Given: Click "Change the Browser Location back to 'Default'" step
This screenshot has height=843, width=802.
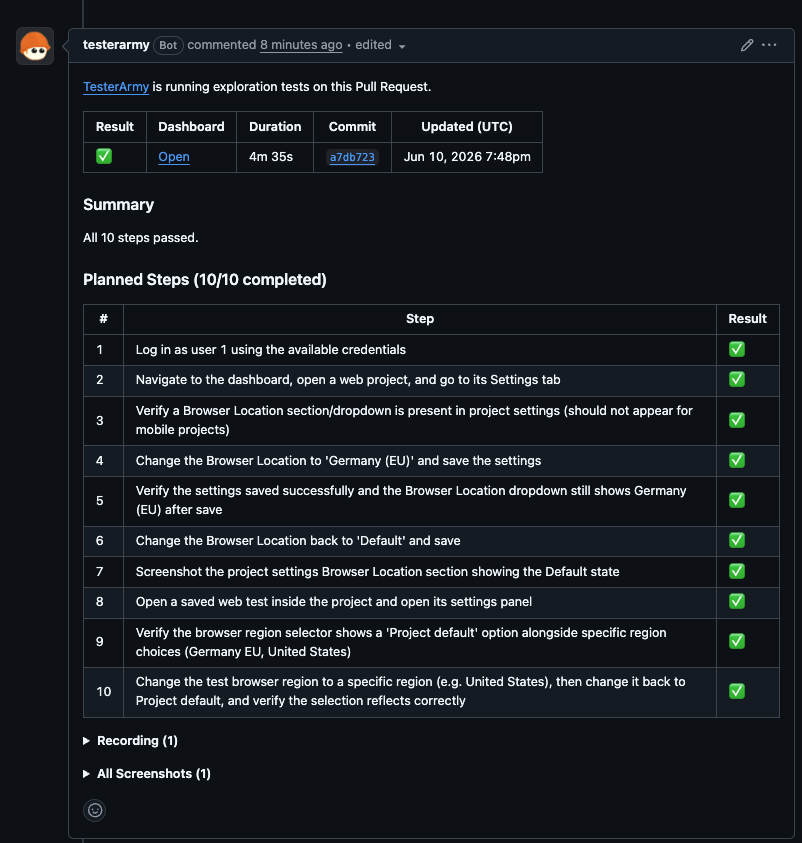Looking at the screenshot, I should (298, 541).
